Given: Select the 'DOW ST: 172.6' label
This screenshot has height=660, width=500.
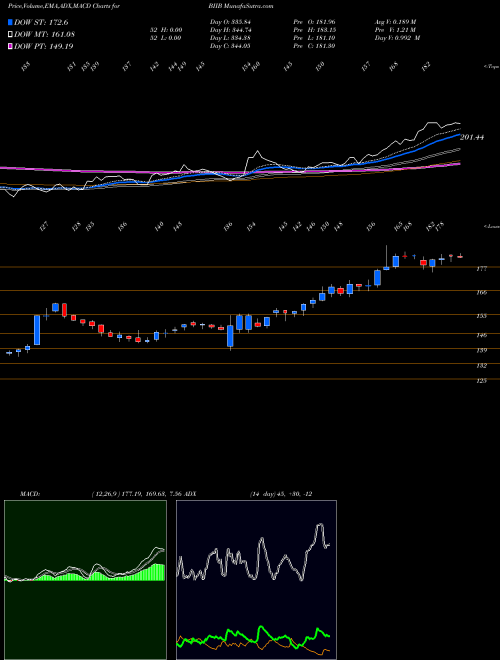Looking at the screenshot, I should click(41, 23).
